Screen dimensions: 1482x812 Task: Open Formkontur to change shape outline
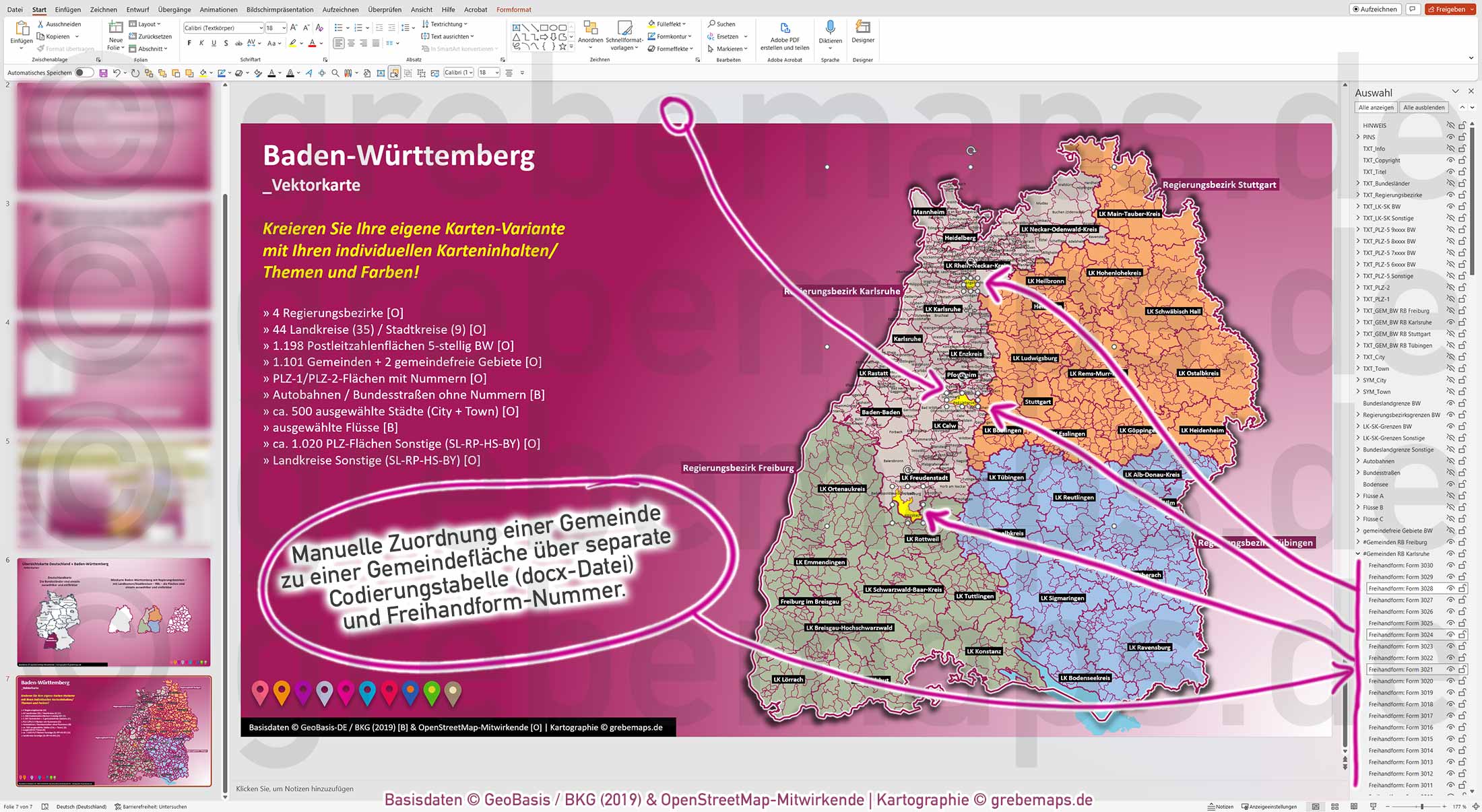651,36
